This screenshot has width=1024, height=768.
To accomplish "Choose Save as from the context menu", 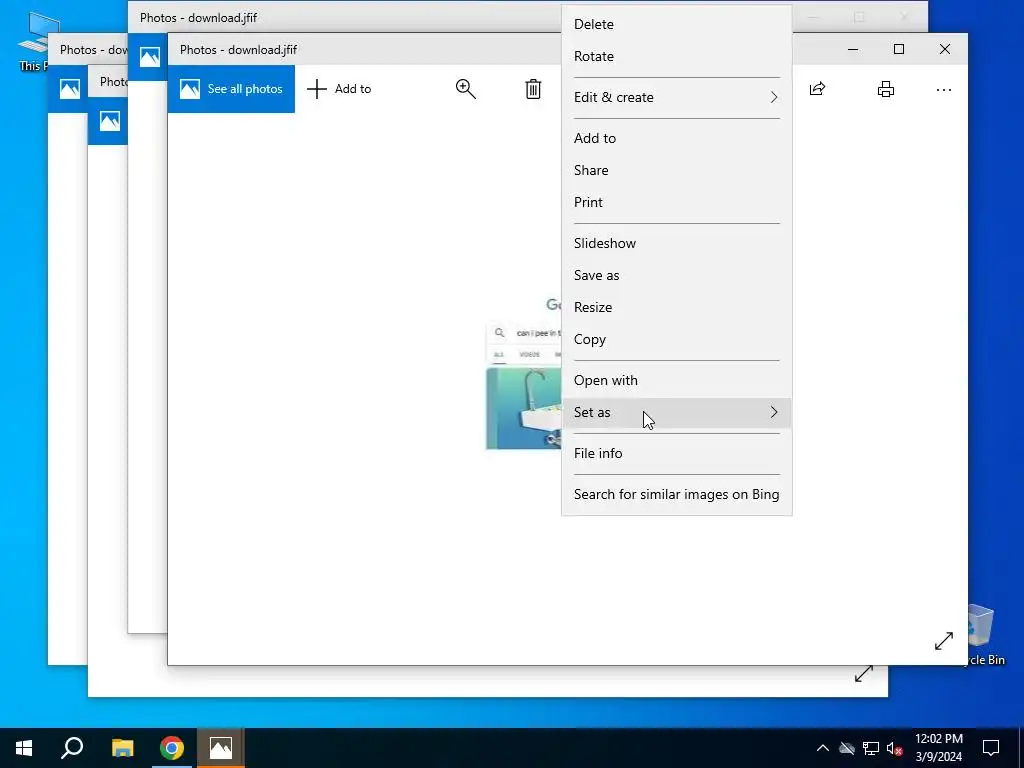I will click(x=677, y=275).
